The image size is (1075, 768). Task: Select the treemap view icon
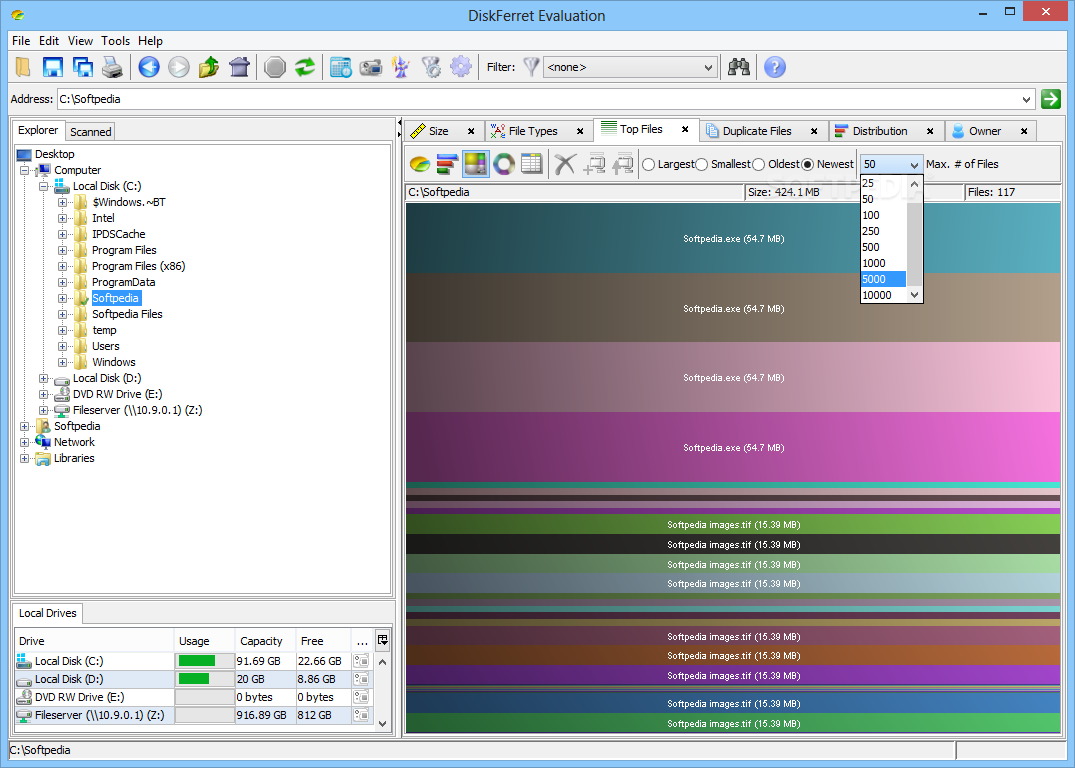pyautogui.click(x=476, y=164)
